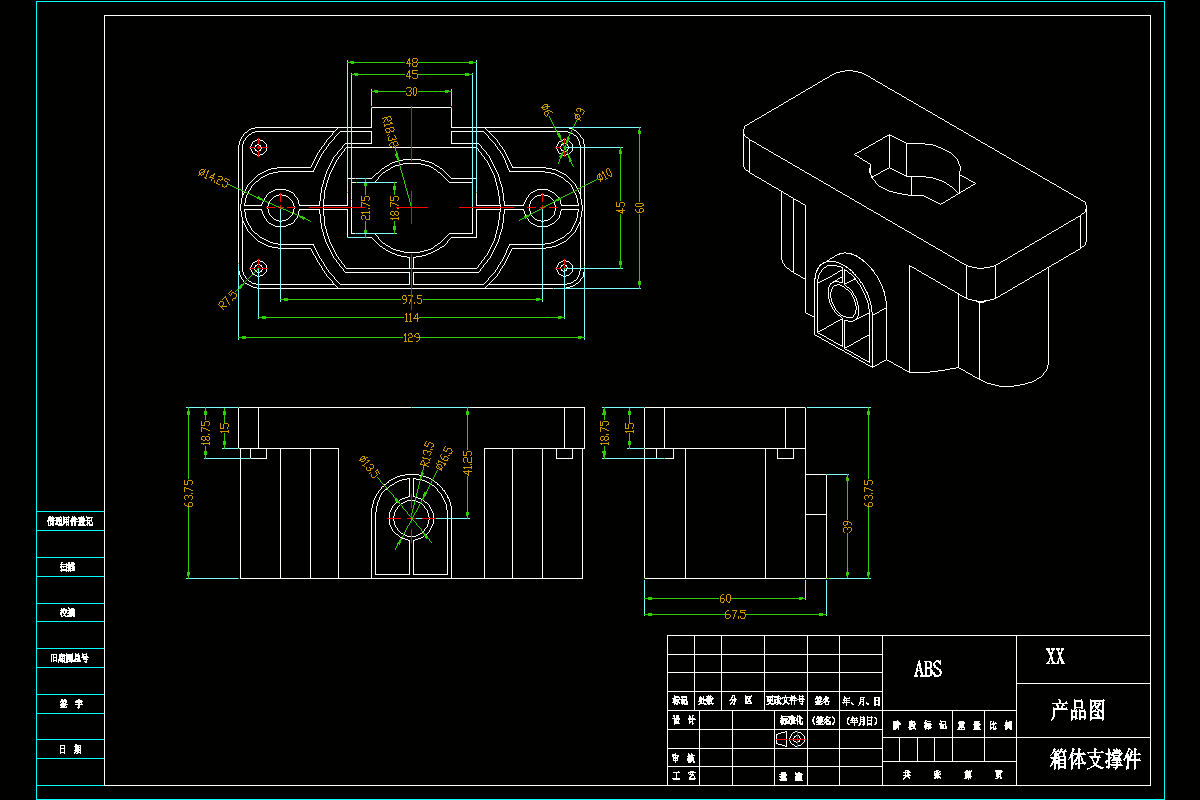This screenshot has height=800, width=1200.
Task: Click the R18.38 radius label
Action: pos(390,133)
